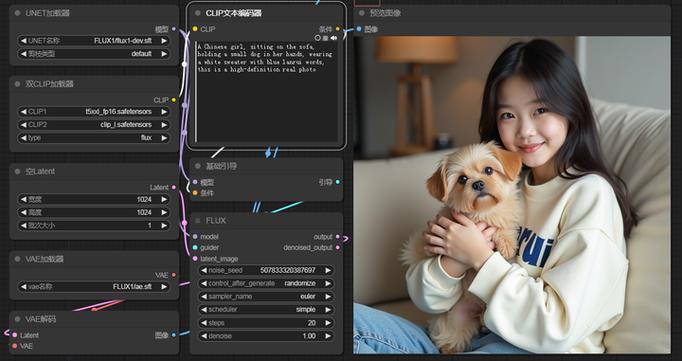
Task: Decrease denoise with its left arrow
Action: tap(204, 336)
